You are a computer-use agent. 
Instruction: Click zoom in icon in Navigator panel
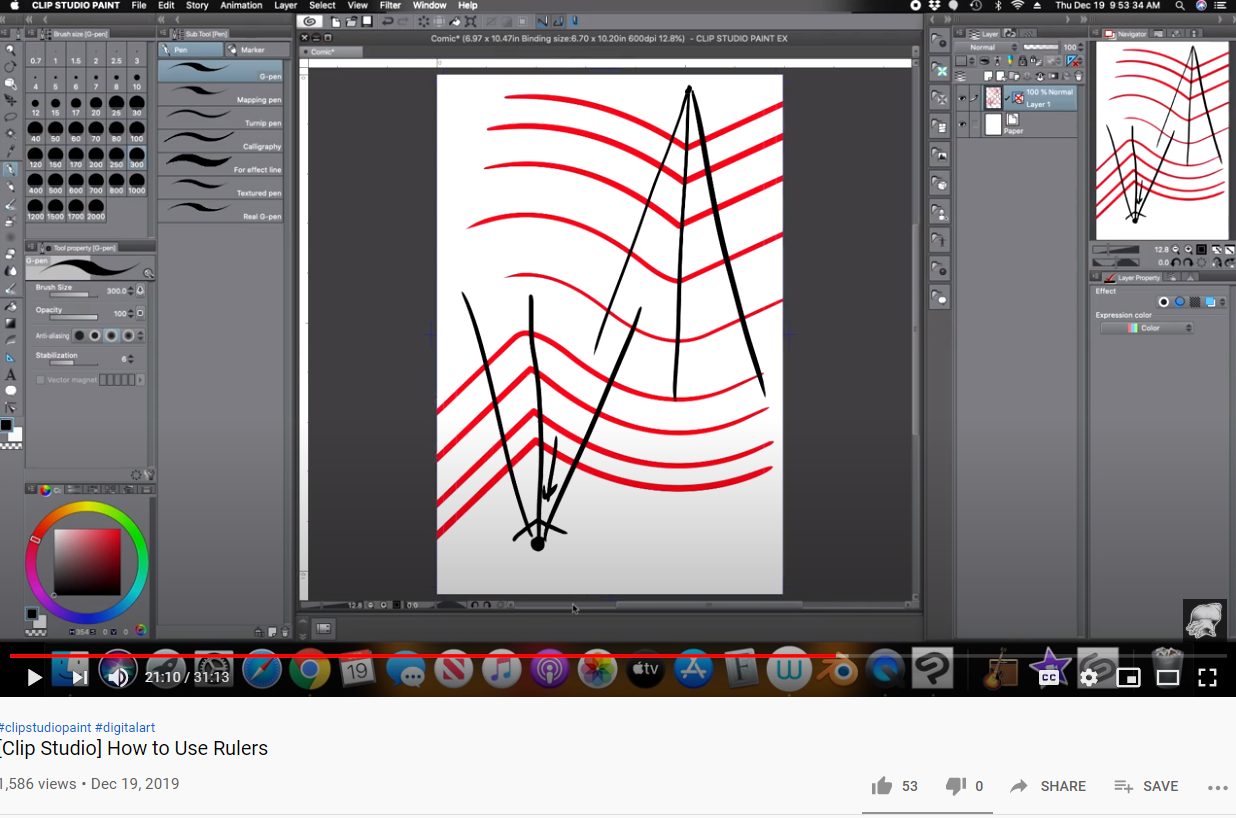tap(1188, 249)
